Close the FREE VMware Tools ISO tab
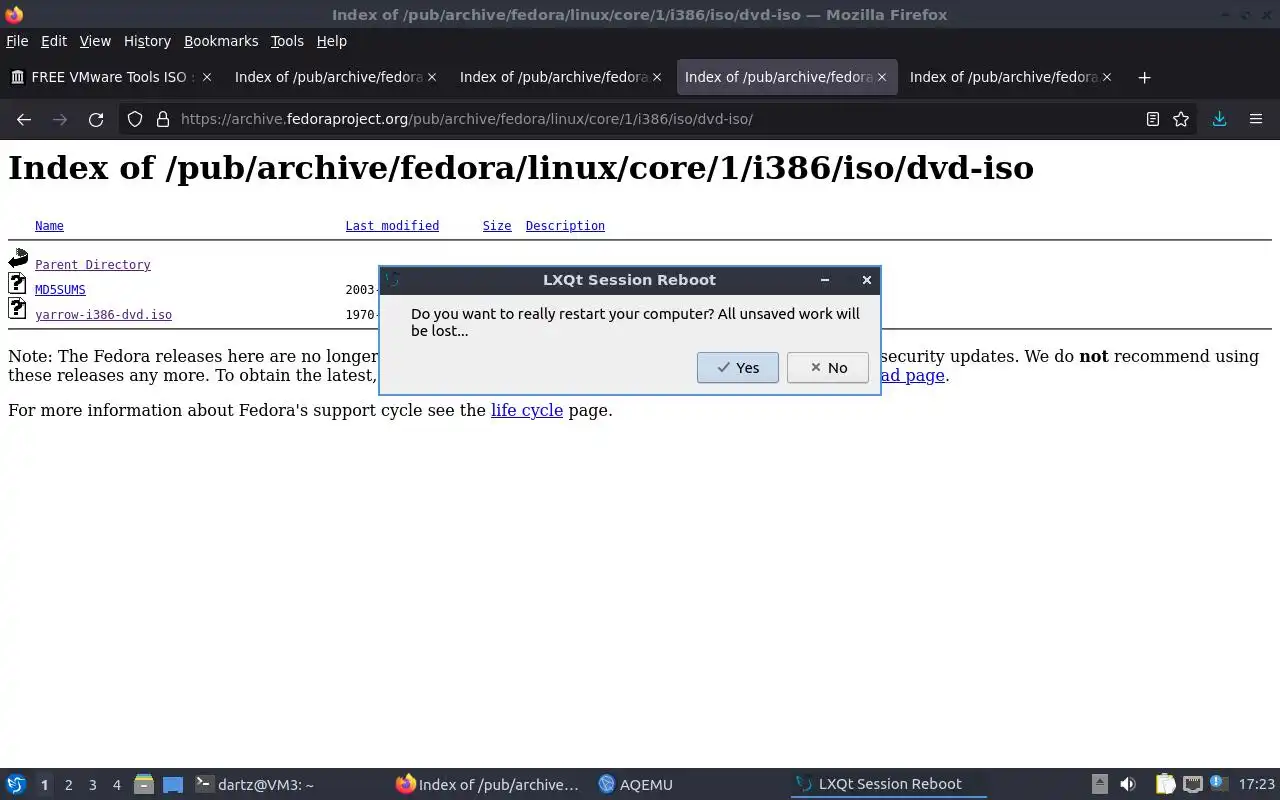Screen dimensions: 1280x800 pos(206,77)
